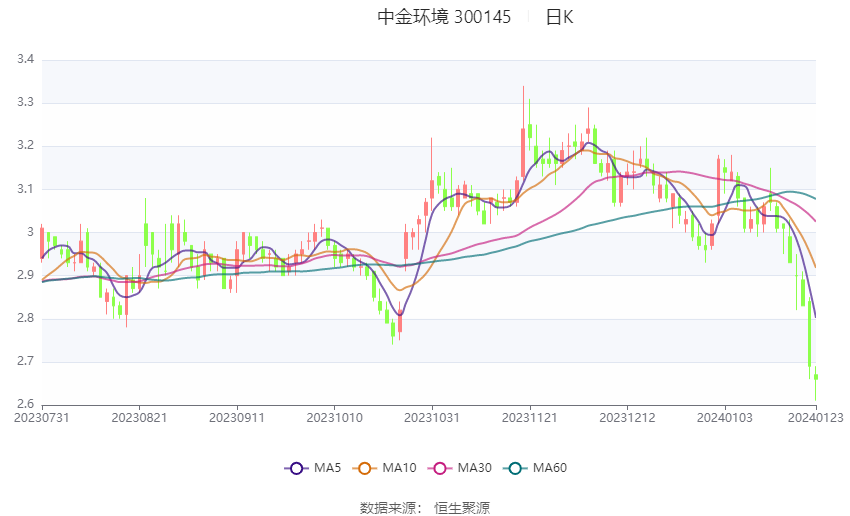Image resolution: width=850 pixels, height=516 pixels.
Task: Click the 2.6 price axis label
Action: (x=26, y=404)
